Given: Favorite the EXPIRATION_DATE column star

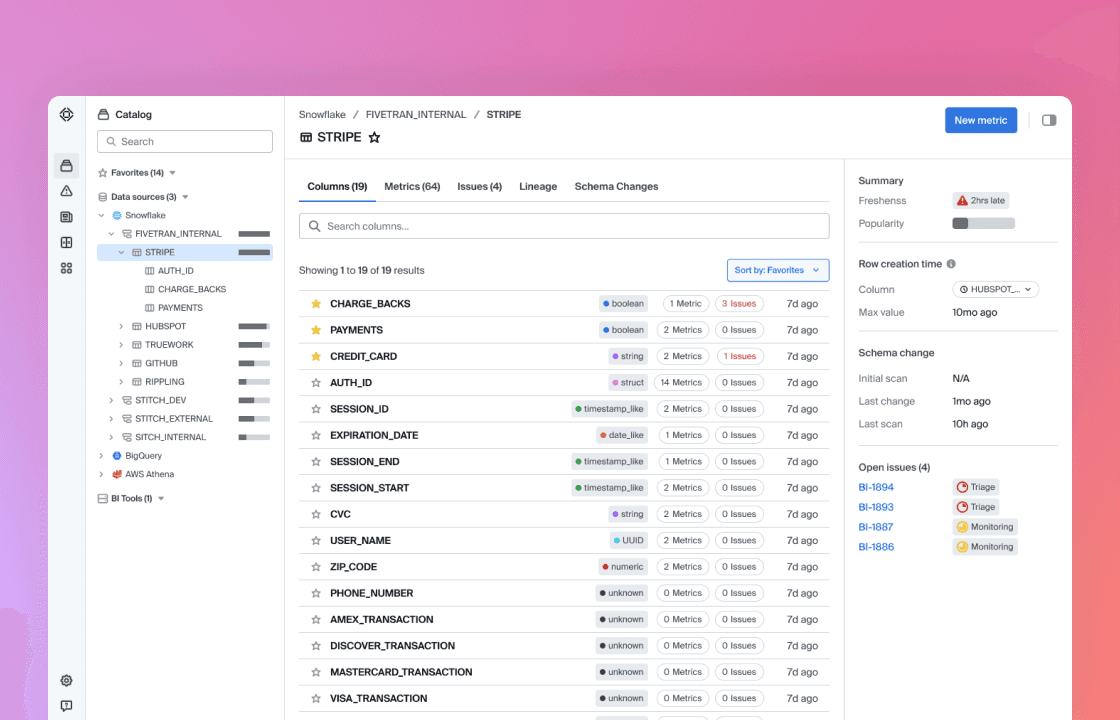Looking at the screenshot, I should (x=316, y=436).
